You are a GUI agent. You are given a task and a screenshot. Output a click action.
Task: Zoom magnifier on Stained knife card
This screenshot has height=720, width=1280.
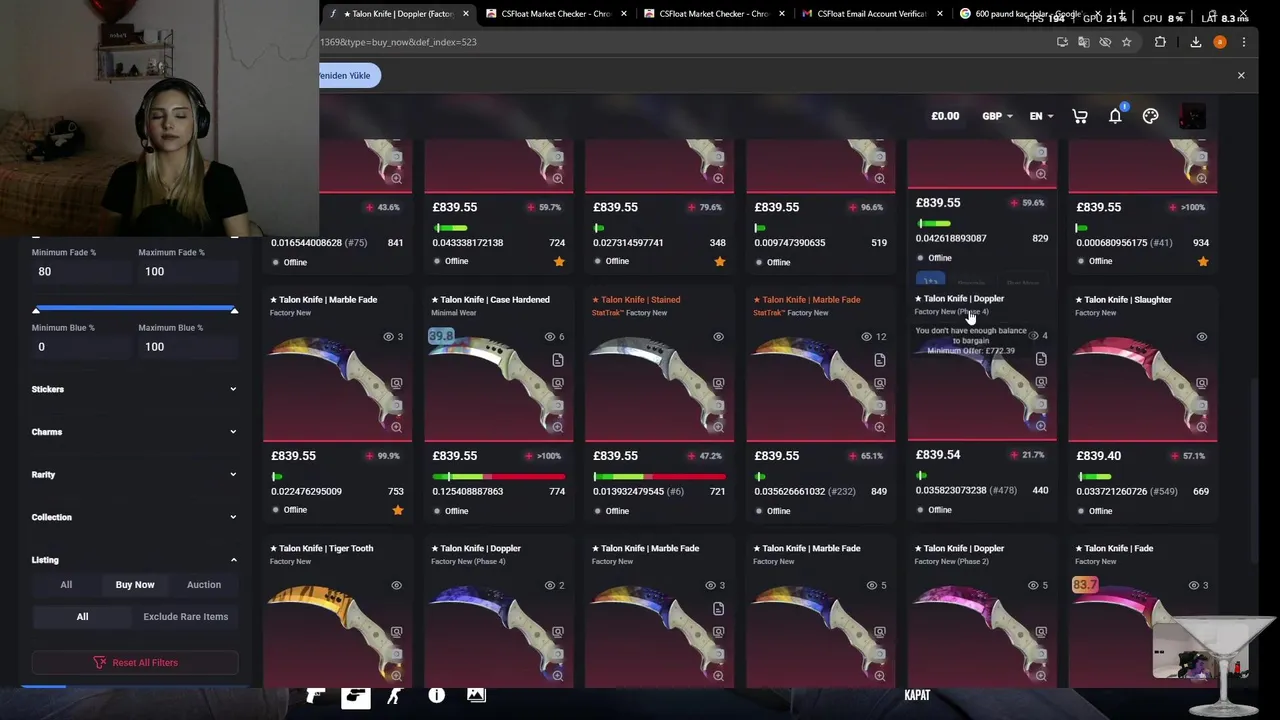(718, 427)
